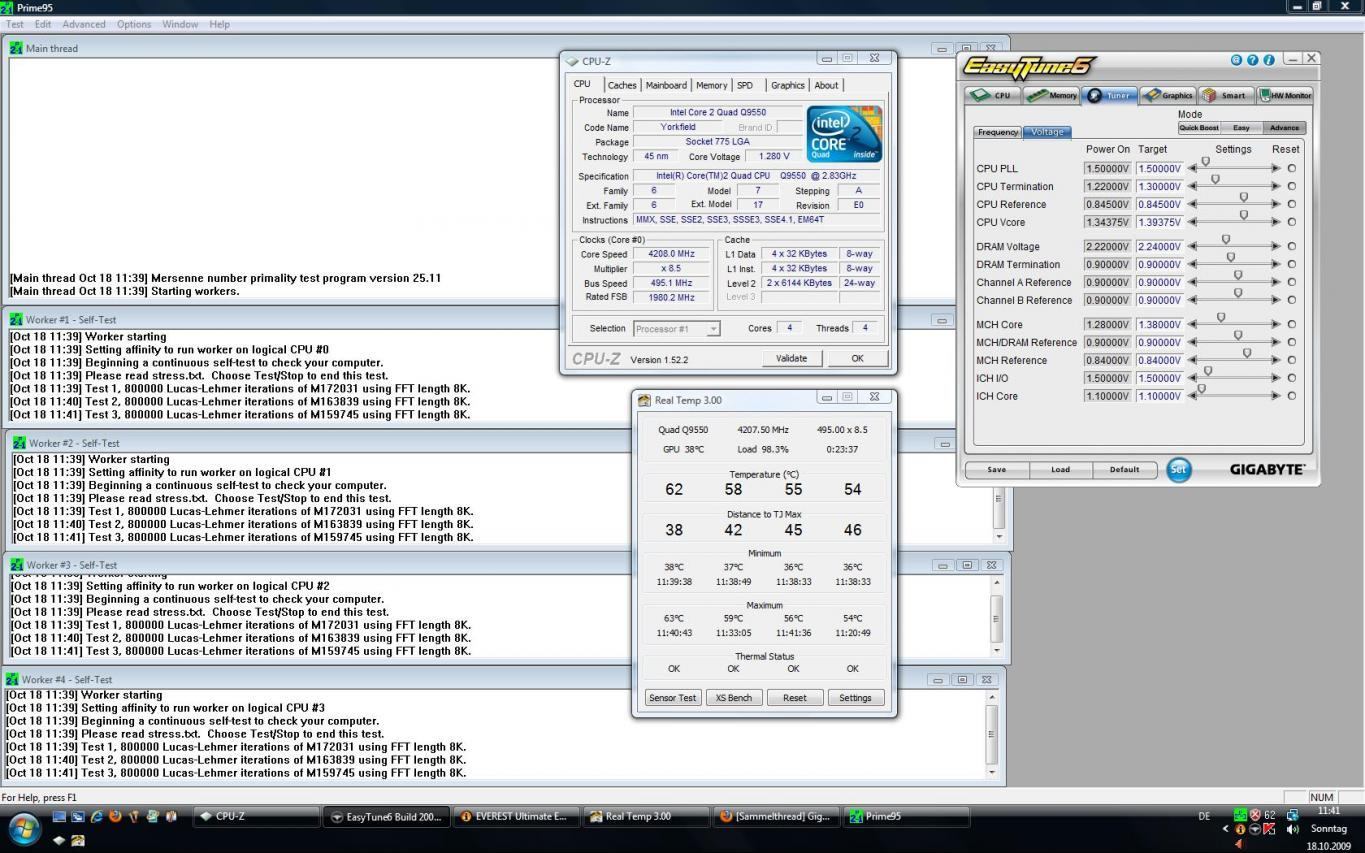Select the CPU PLL reset radio button
This screenshot has height=853, width=1365.
[1291, 169]
